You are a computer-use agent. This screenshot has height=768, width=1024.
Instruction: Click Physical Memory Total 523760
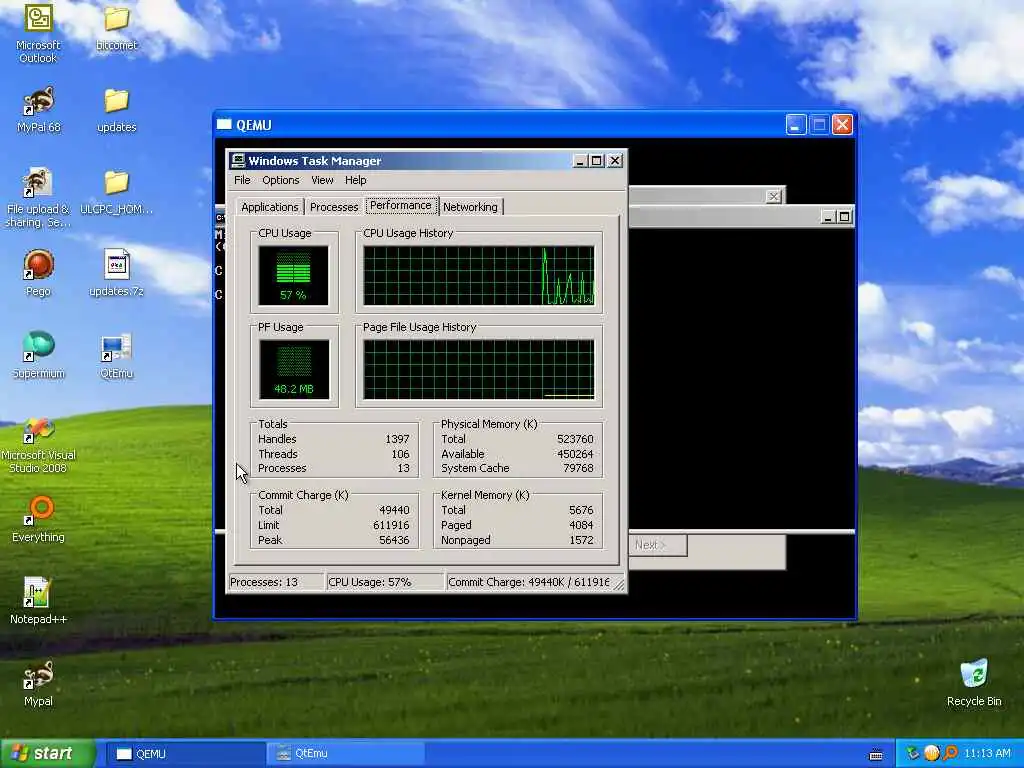pyautogui.click(x=575, y=440)
